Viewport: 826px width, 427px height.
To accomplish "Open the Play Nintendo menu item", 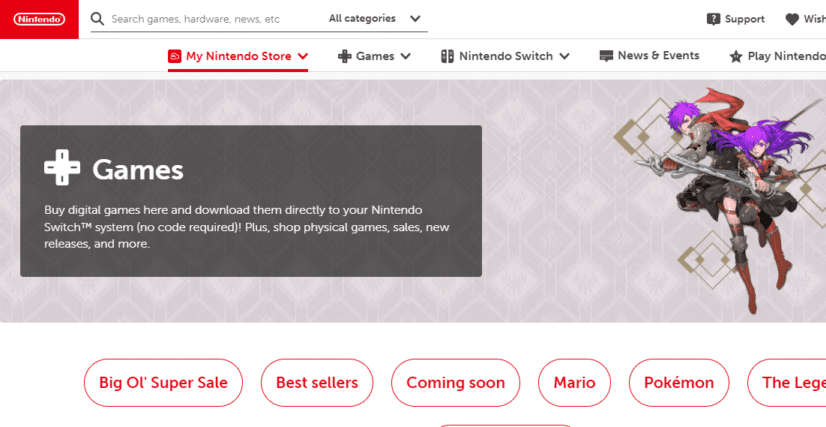I will point(778,56).
